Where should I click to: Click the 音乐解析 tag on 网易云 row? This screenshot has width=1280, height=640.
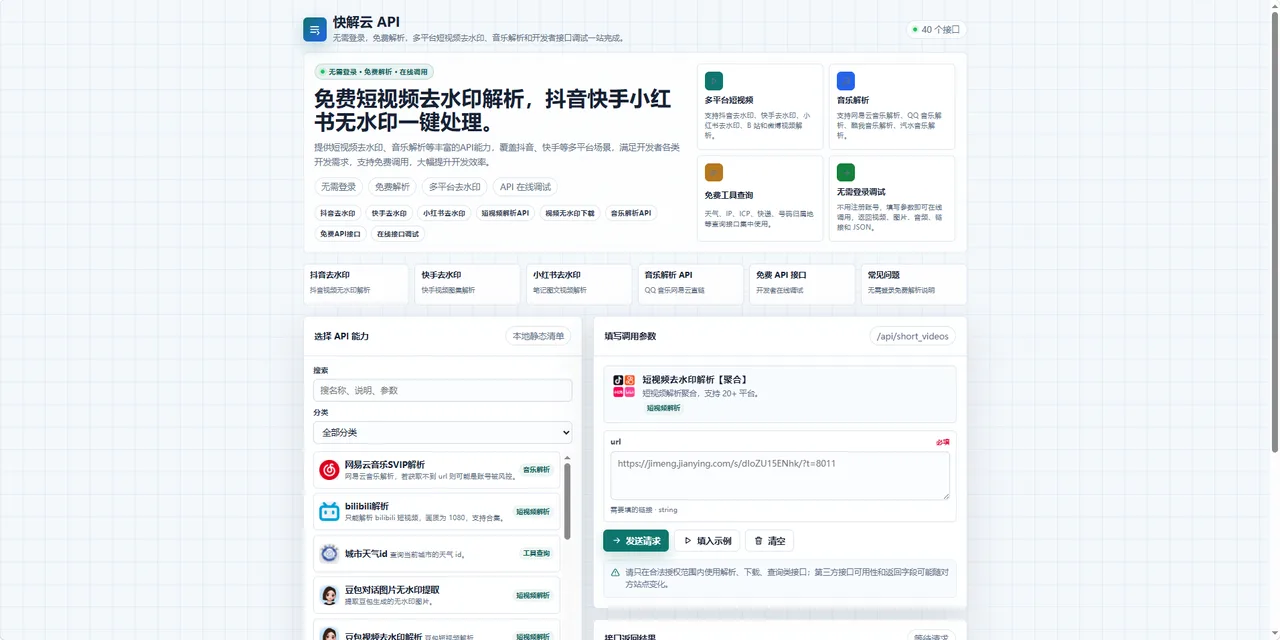[537, 470]
